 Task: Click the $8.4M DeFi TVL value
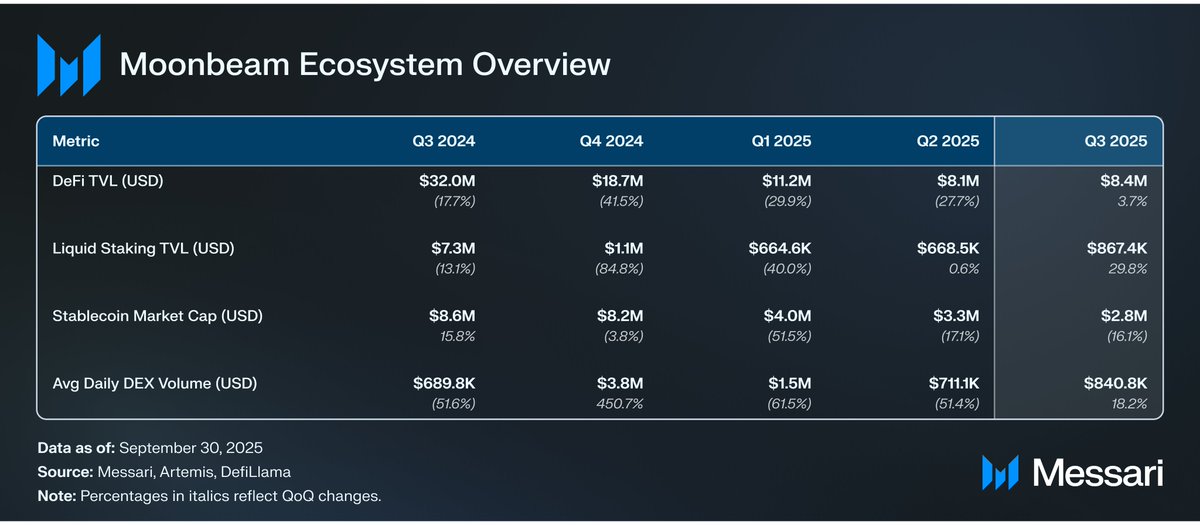(1122, 181)
